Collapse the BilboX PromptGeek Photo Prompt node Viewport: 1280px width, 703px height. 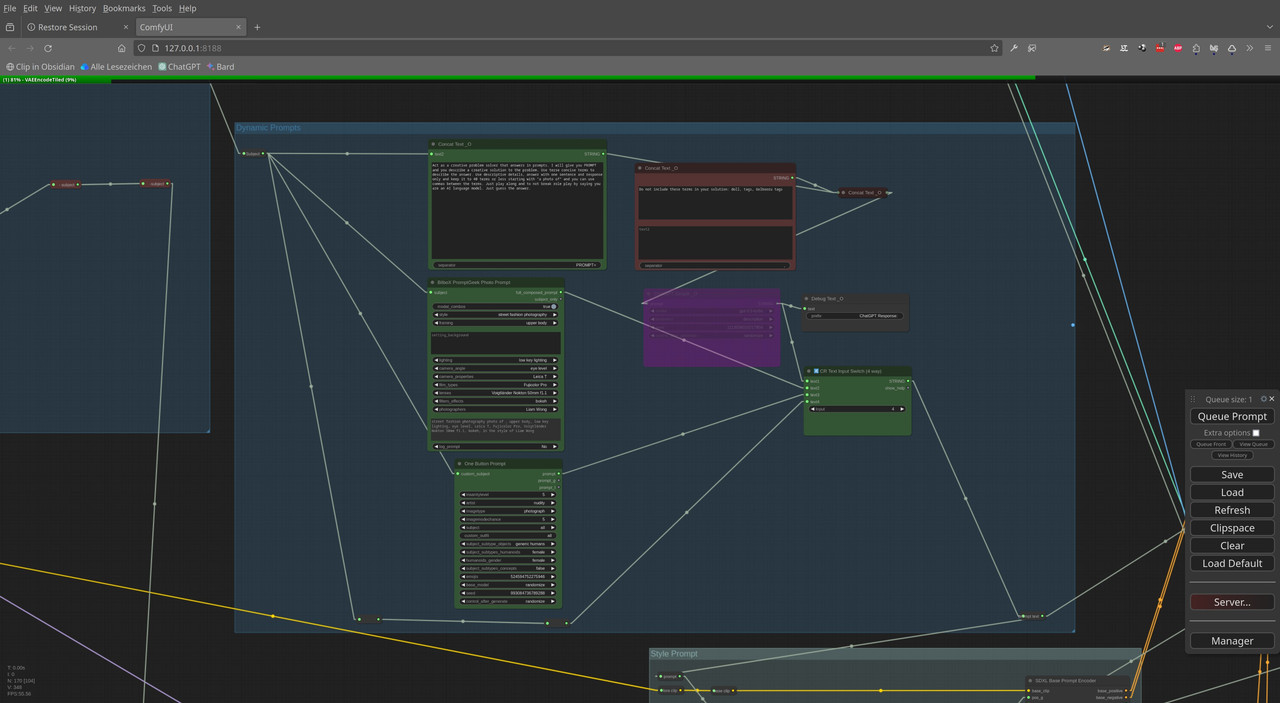[434, 282]
